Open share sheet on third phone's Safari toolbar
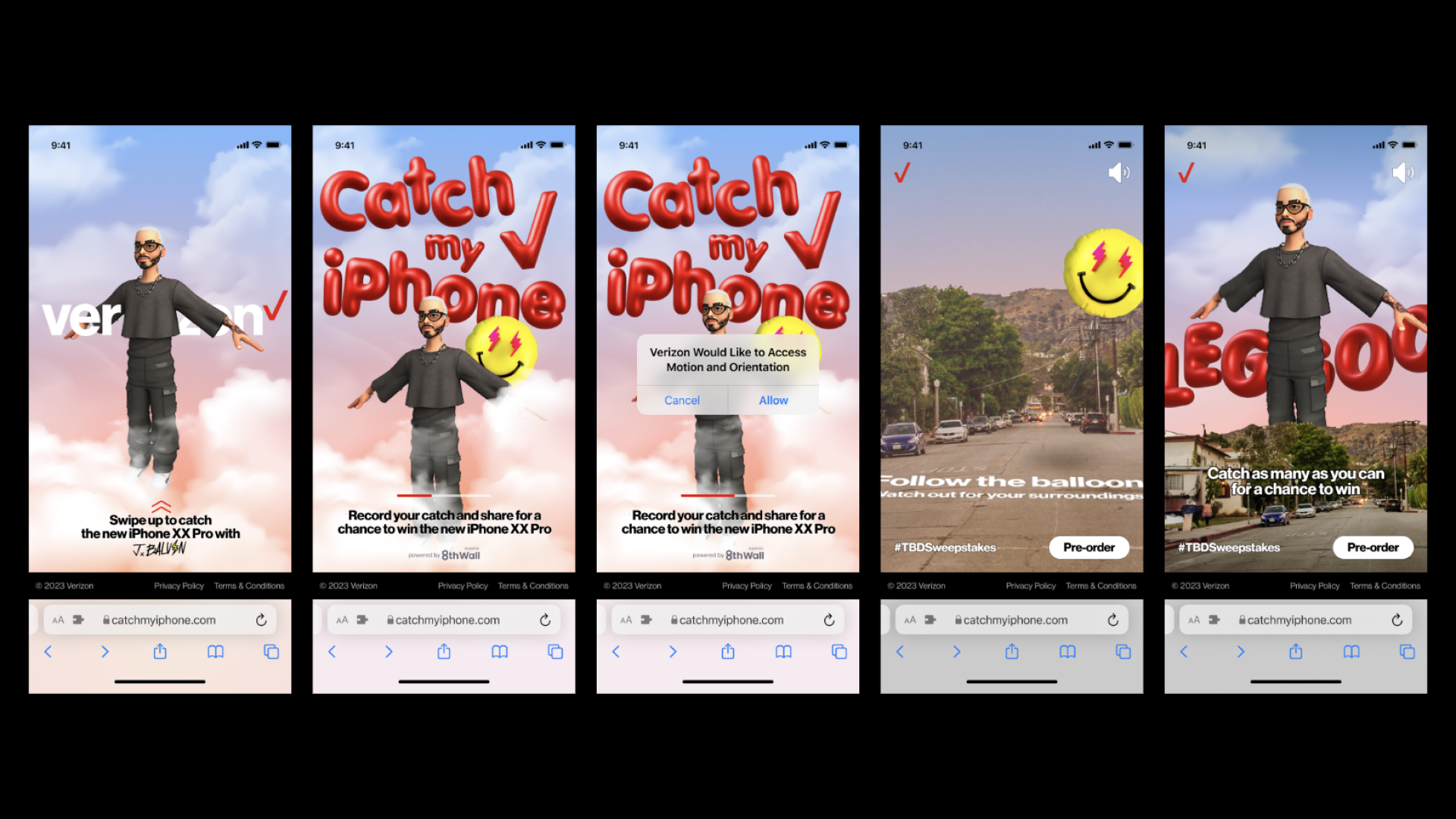This screenshot has height=819, width=1456. point(728,651)
